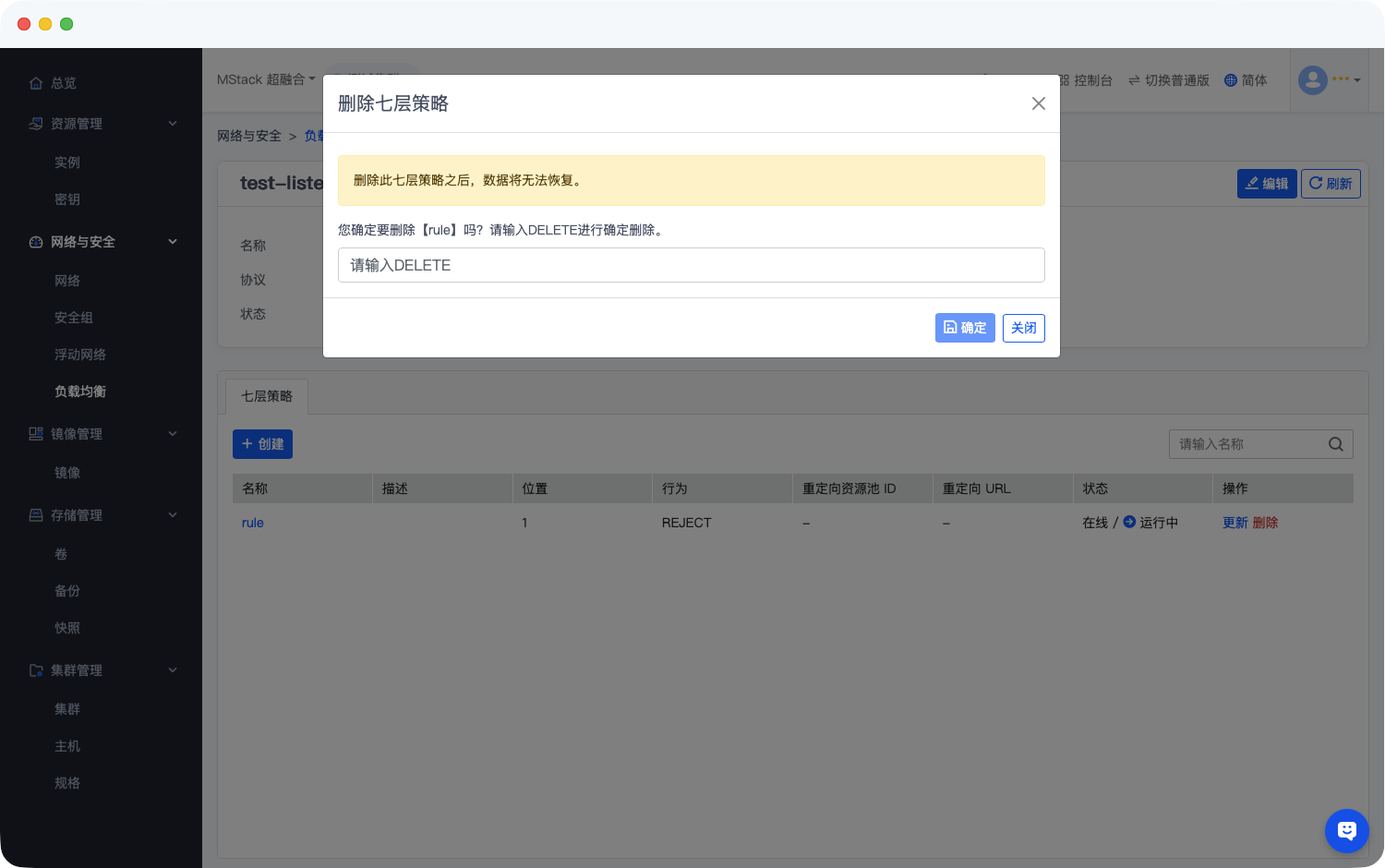Viewport: 1385px width, 868px height.
Task: Click the DELETE confirmation input field
Action: point(691,265)
